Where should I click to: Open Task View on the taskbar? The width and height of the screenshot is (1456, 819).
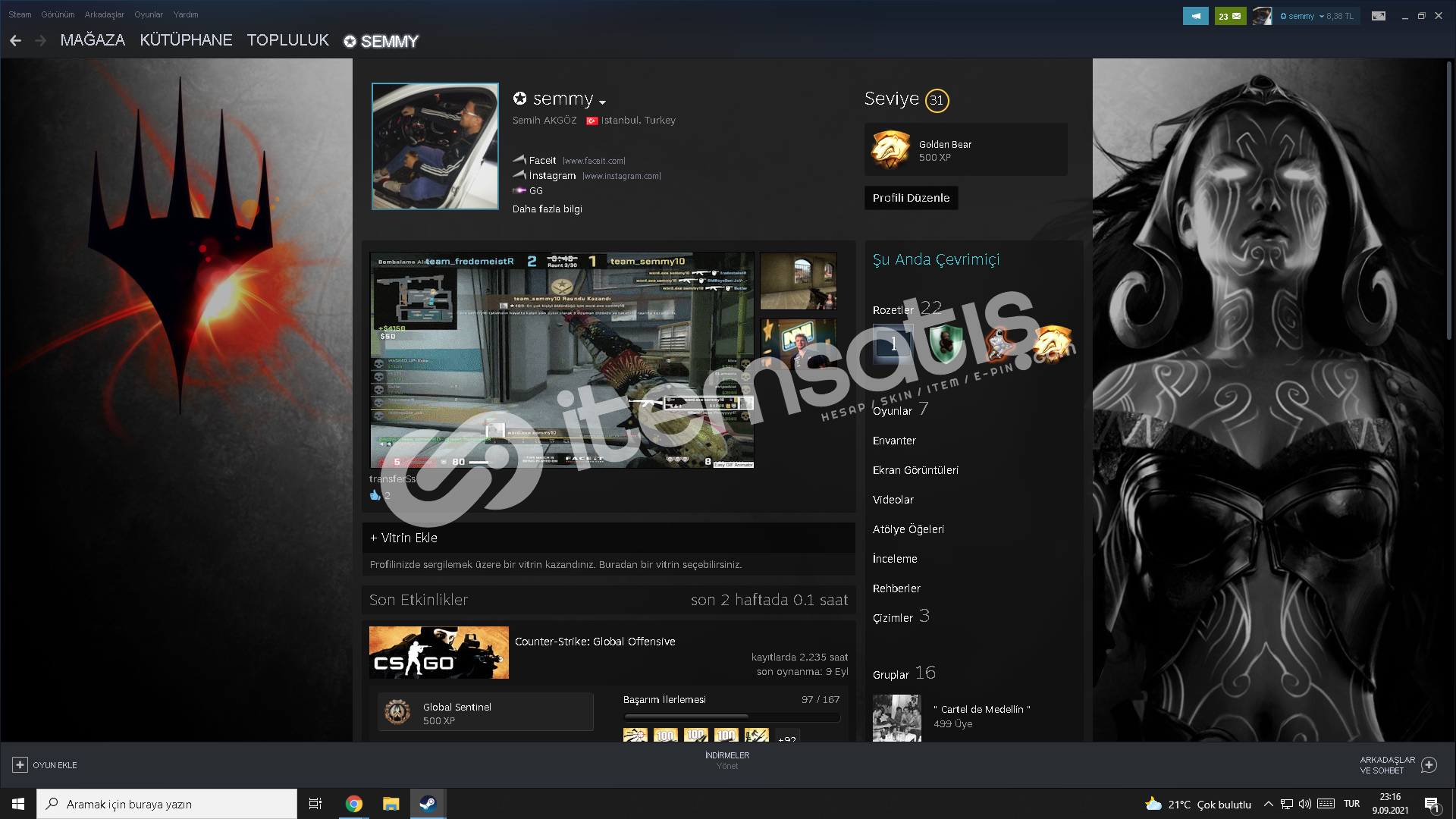tap(315, 804)
